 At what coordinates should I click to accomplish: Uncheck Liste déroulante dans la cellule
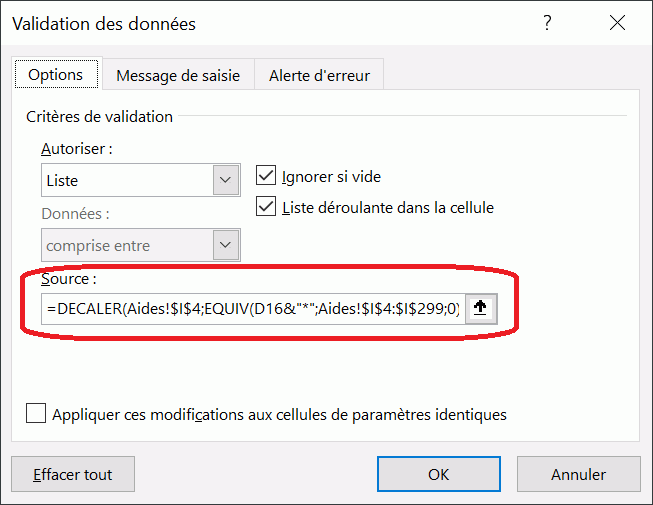point(266,207)
